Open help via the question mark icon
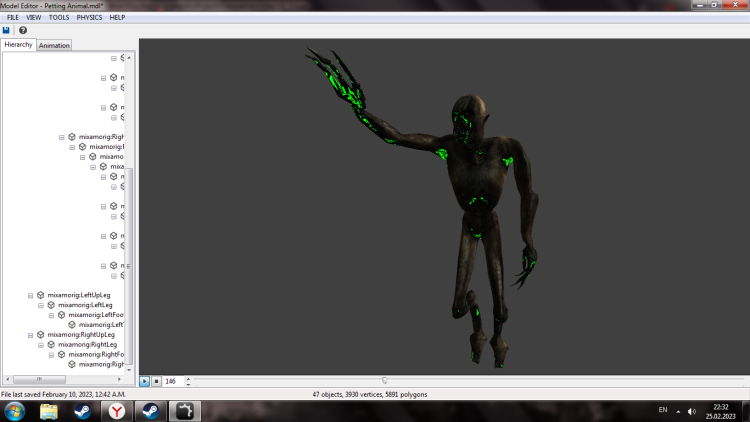 22,30
